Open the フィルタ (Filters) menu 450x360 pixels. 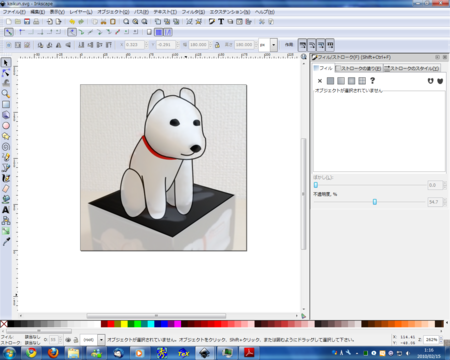(193, 12)
